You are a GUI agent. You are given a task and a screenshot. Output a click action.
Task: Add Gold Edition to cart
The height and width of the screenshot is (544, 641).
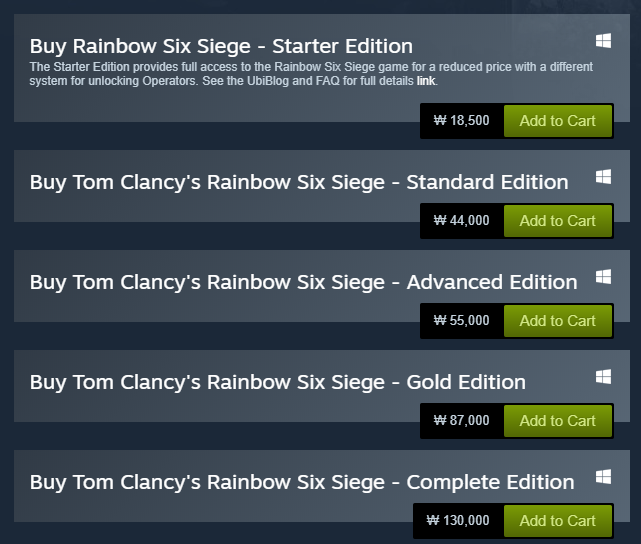pos(558,421)
